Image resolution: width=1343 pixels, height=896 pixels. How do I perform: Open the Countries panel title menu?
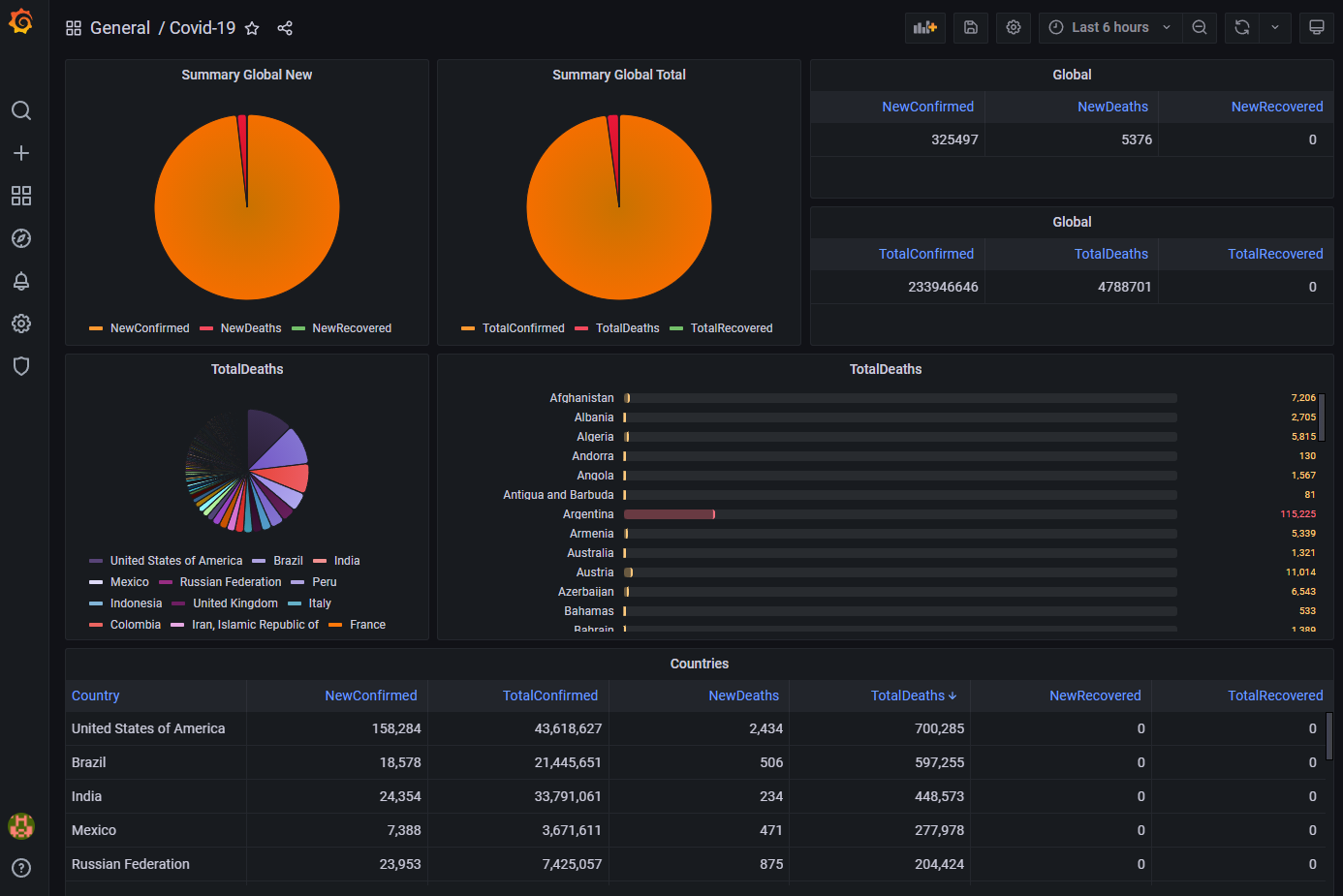tap(699, 664)
